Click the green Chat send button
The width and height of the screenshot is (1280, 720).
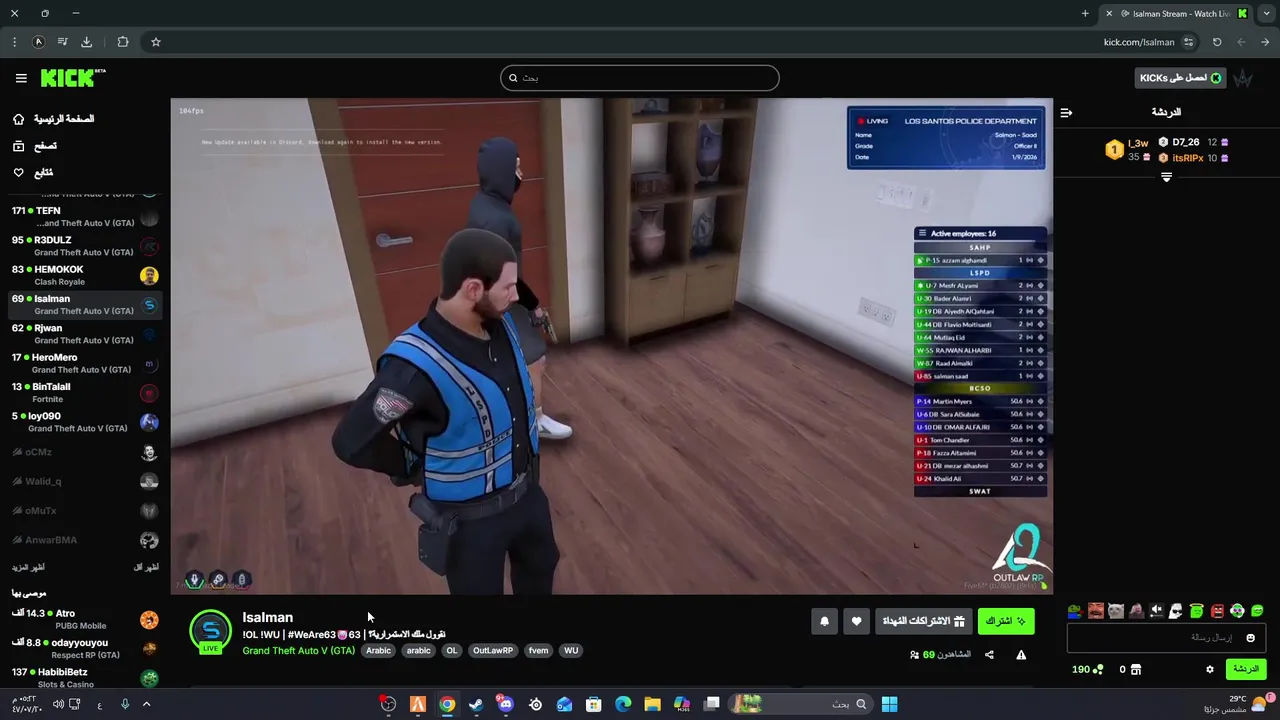pyautogui.click(x=1245, y=669)
